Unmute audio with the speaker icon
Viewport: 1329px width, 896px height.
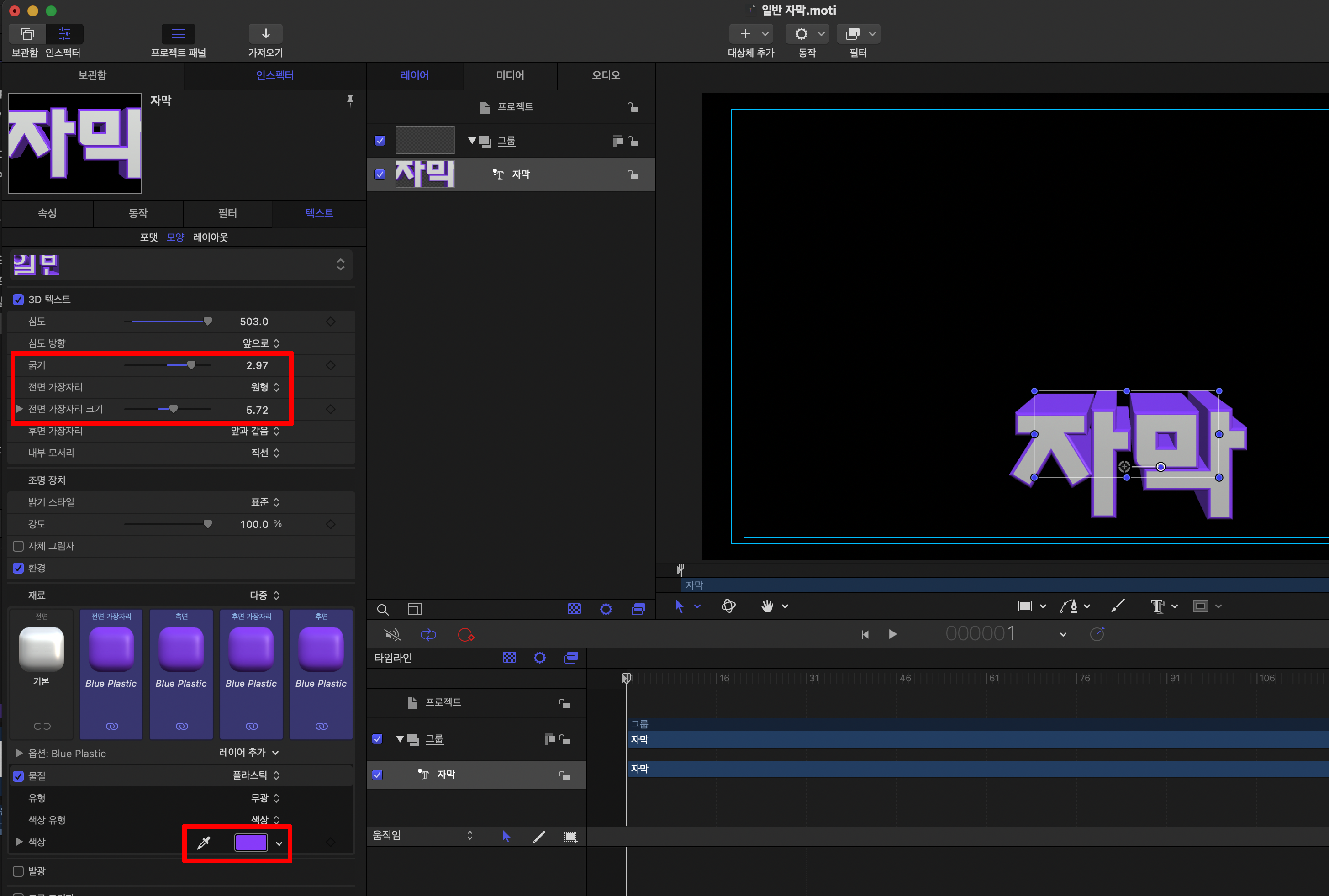(x=392, y=634)
